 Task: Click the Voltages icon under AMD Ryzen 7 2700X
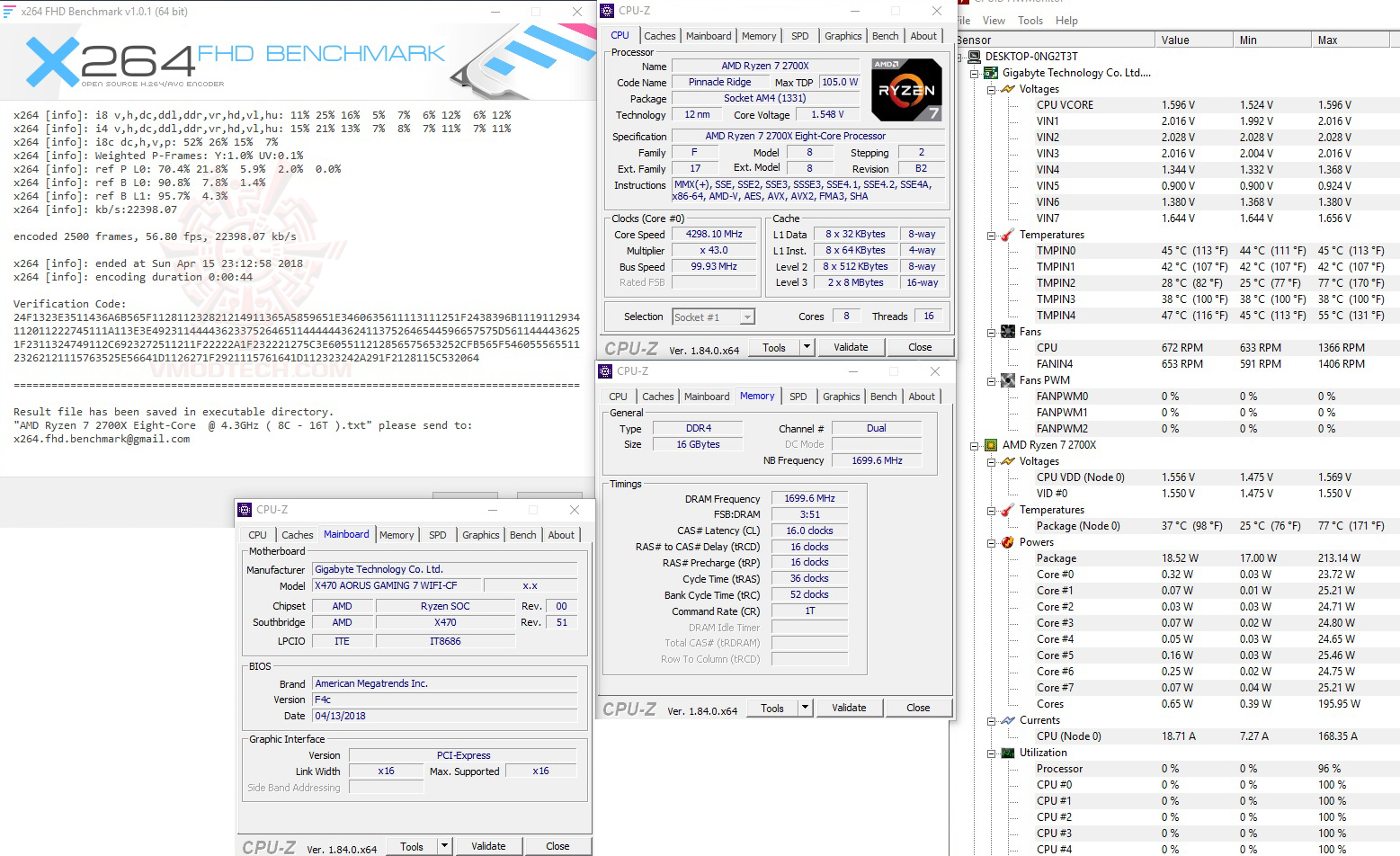(x=1008, y=461)
